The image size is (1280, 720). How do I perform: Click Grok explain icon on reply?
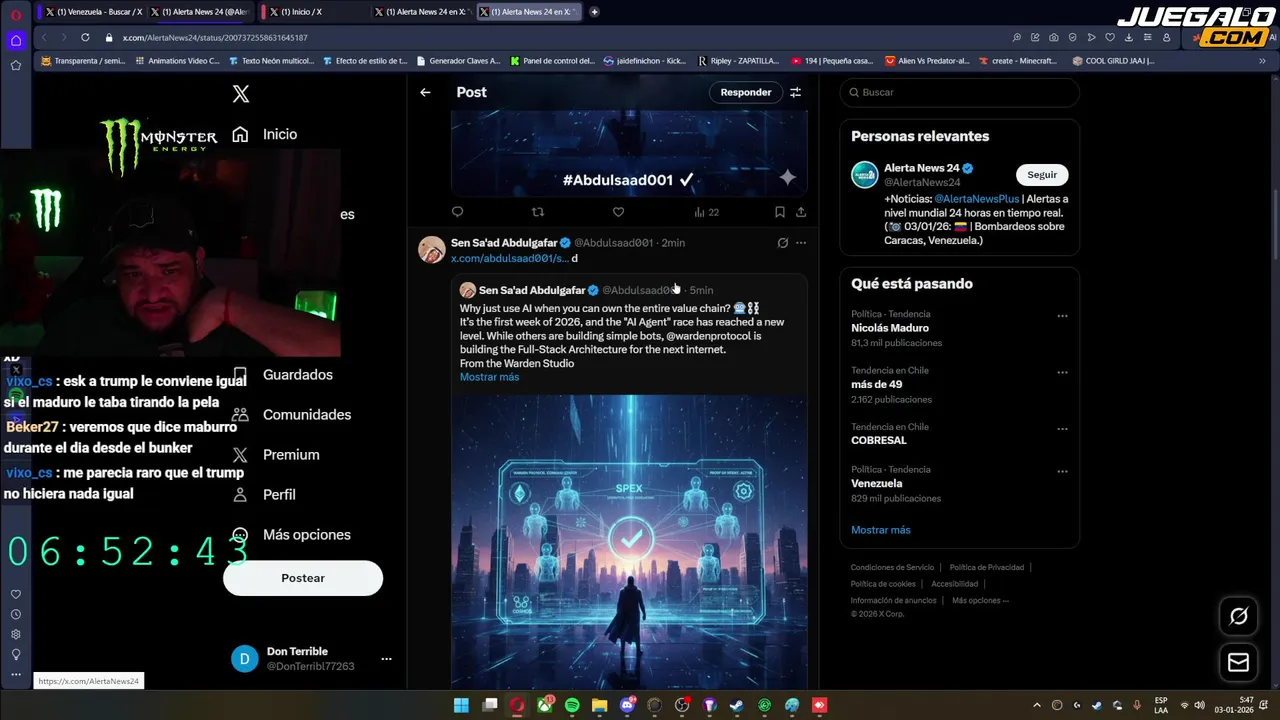tap(783, 243)
